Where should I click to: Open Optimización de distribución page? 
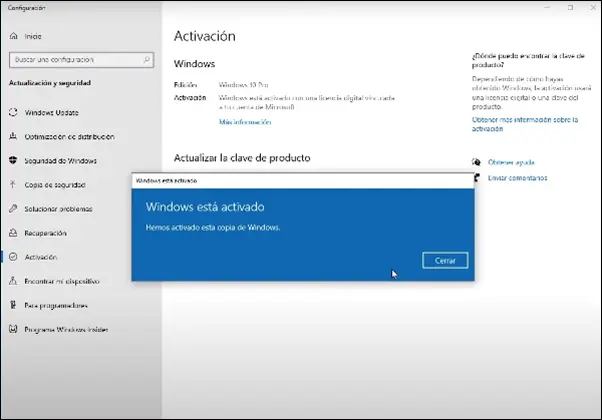pyautogui.click(x=69, y=137)
